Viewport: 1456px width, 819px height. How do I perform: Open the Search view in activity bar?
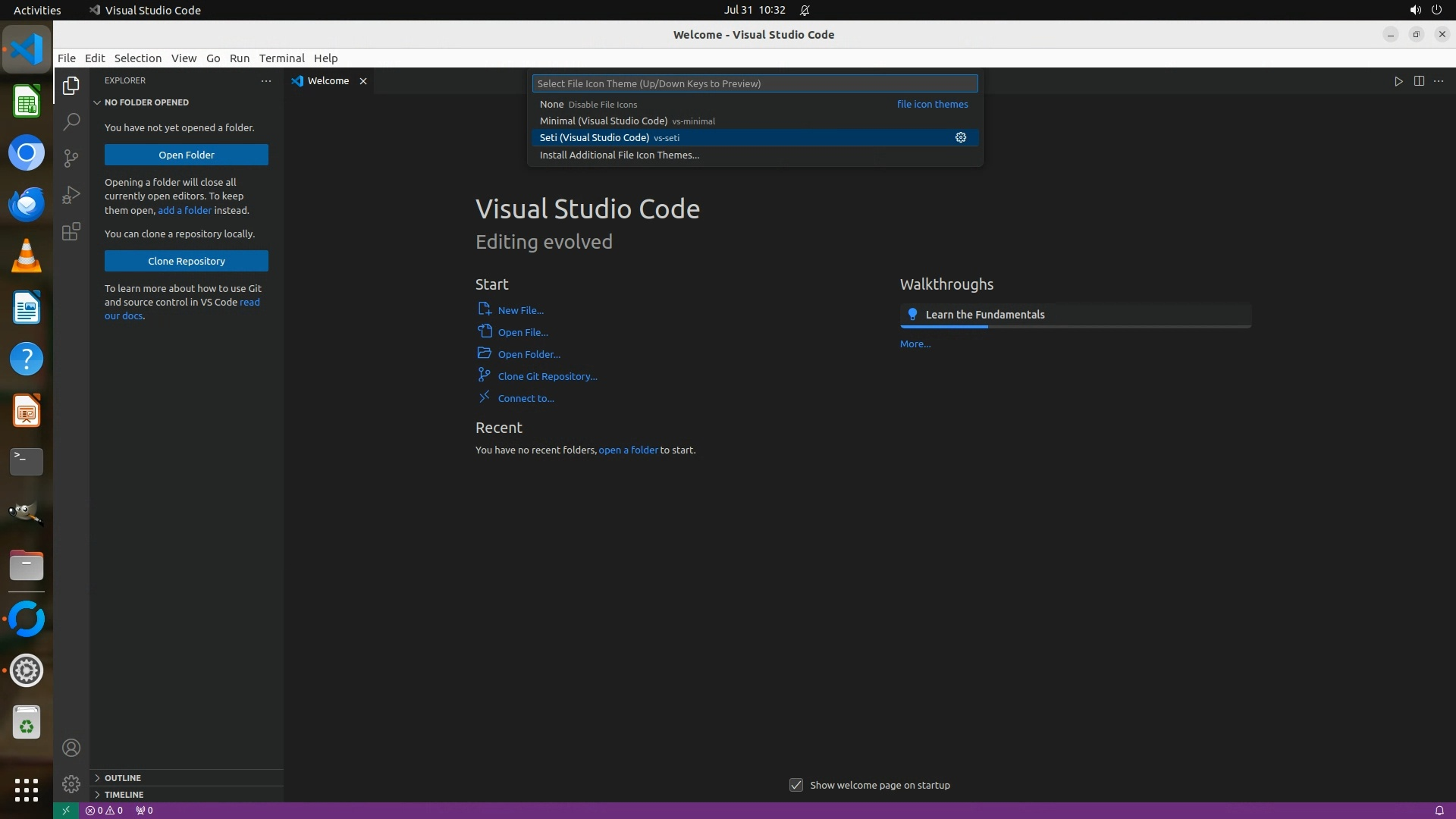pos(71,121)
